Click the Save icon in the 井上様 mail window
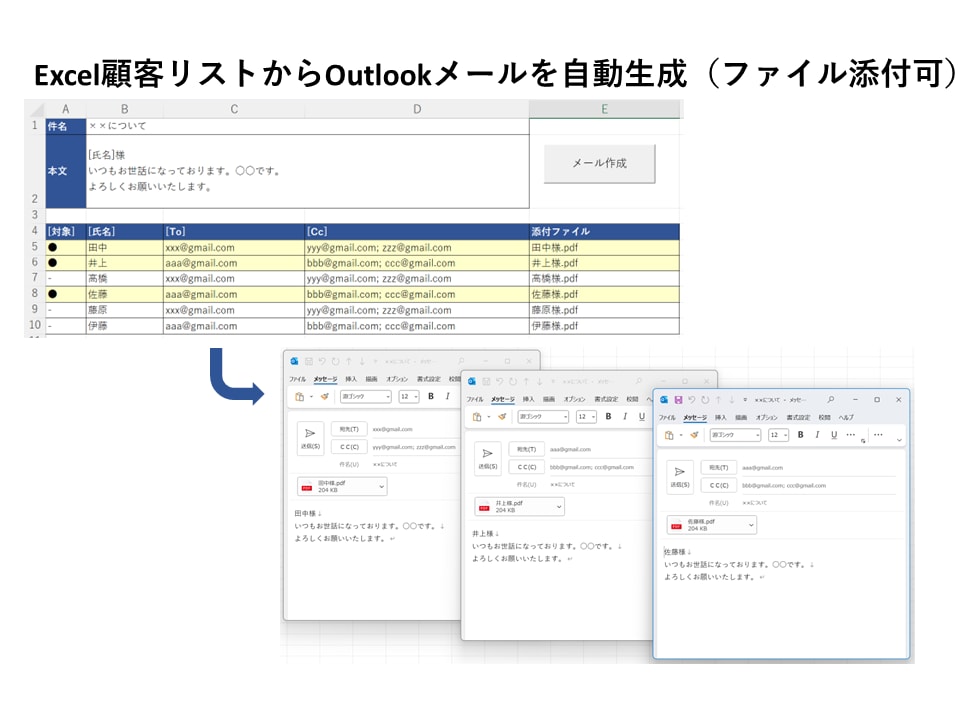960x720 pixels. tap(486, 381)
